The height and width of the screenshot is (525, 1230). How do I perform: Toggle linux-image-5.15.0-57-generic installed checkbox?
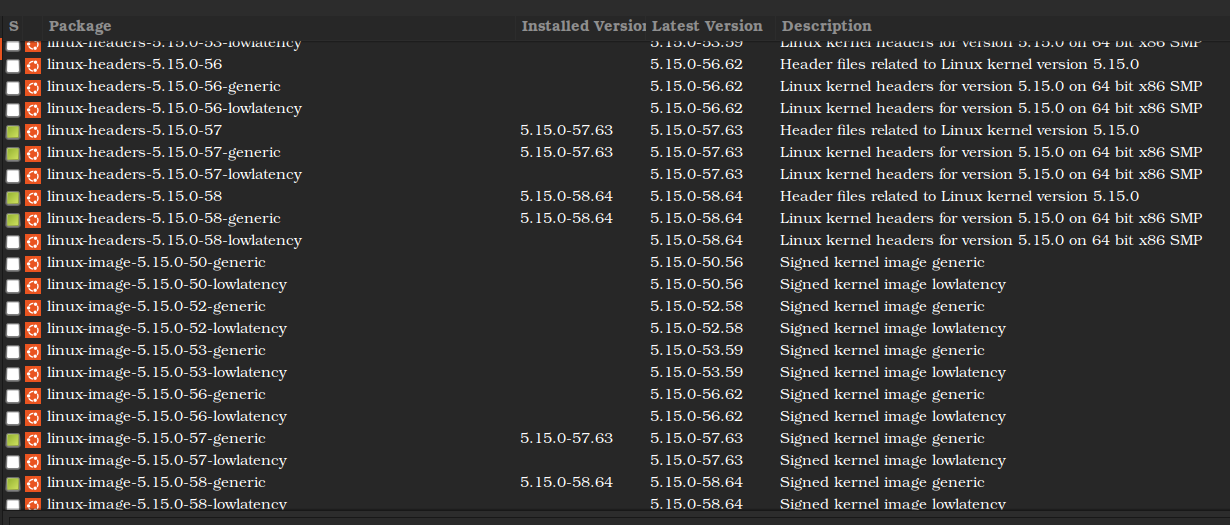(13, 440)
